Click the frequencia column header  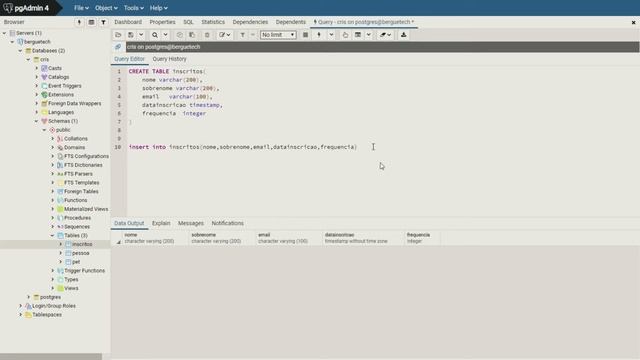[x=422, y=238]
